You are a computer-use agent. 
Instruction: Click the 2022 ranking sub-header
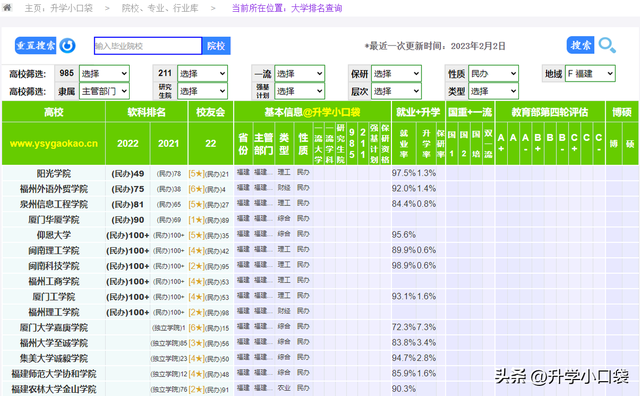pyautogui.click(x=128, y=143)
